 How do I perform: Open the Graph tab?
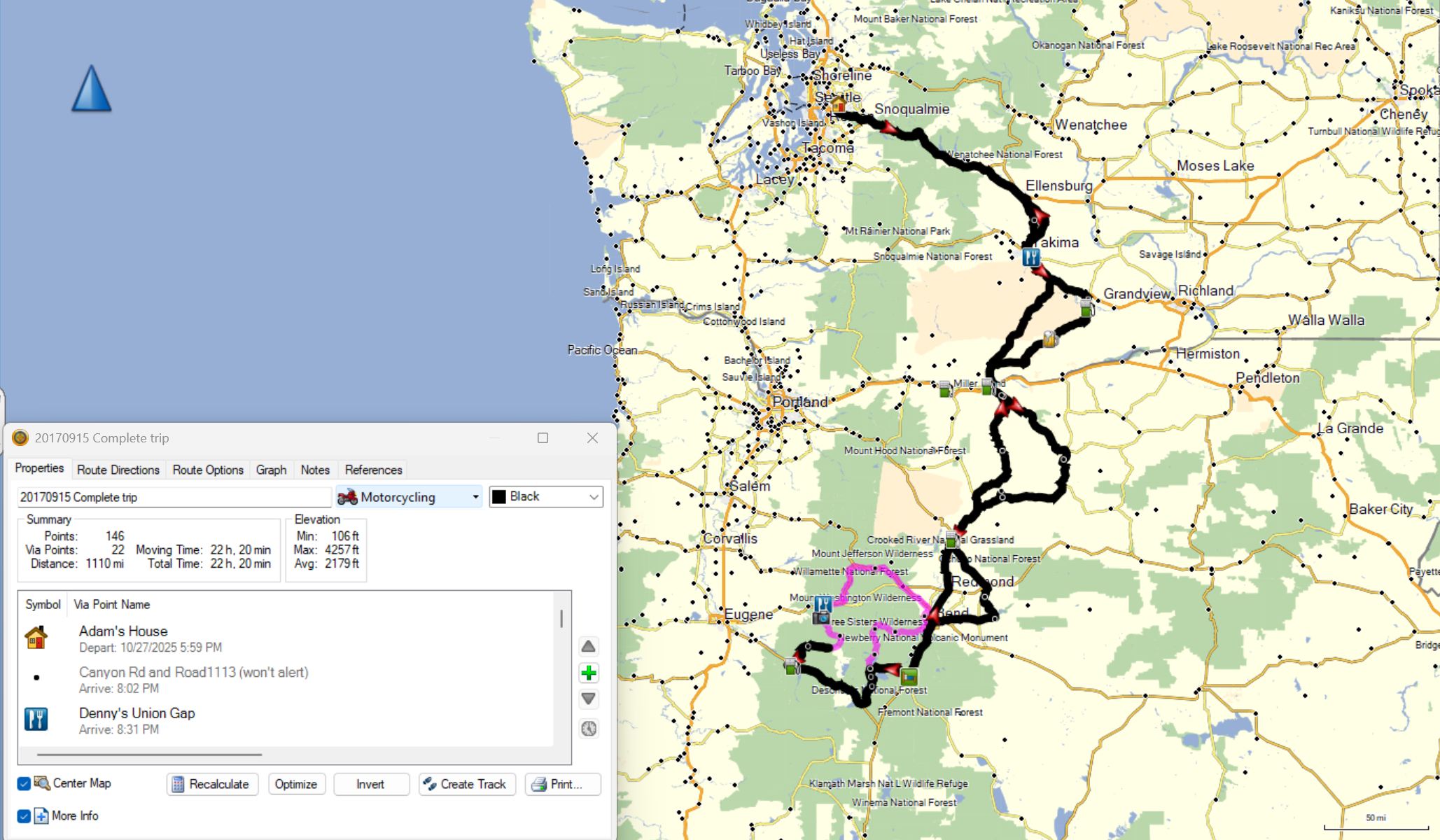[271, 470]
